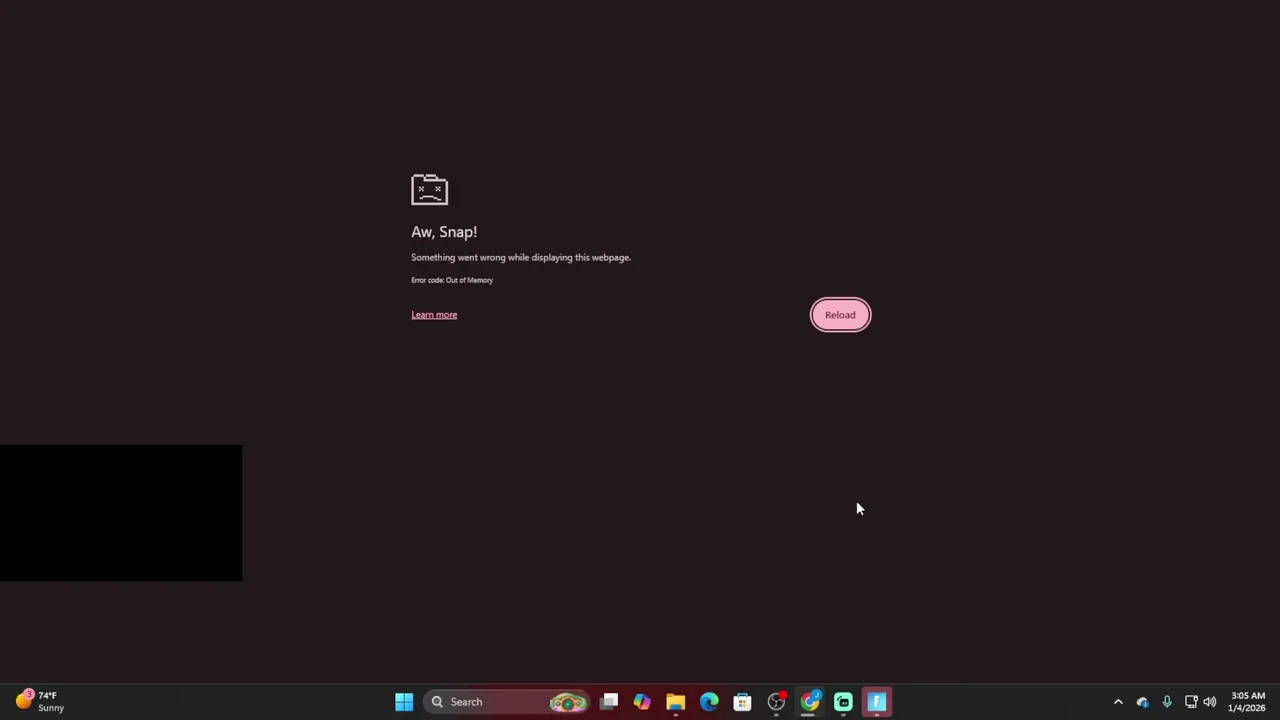Switch to Google Chrome in the taskbar
The width and height of the screenshot is (1280, 720).
(810, 702)
